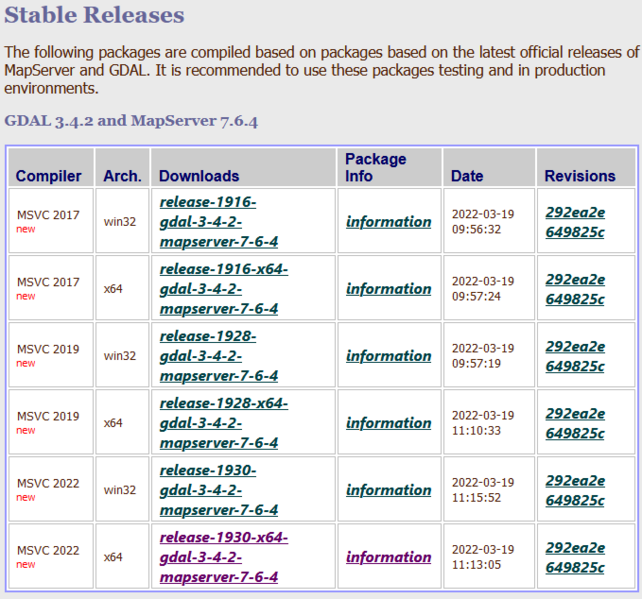The height and width of the screenshot is (599, 642).
Task: Click the GDAL 3.4.2 and MapServer 7.6.4 heading
Action: (x=131, y=121)
